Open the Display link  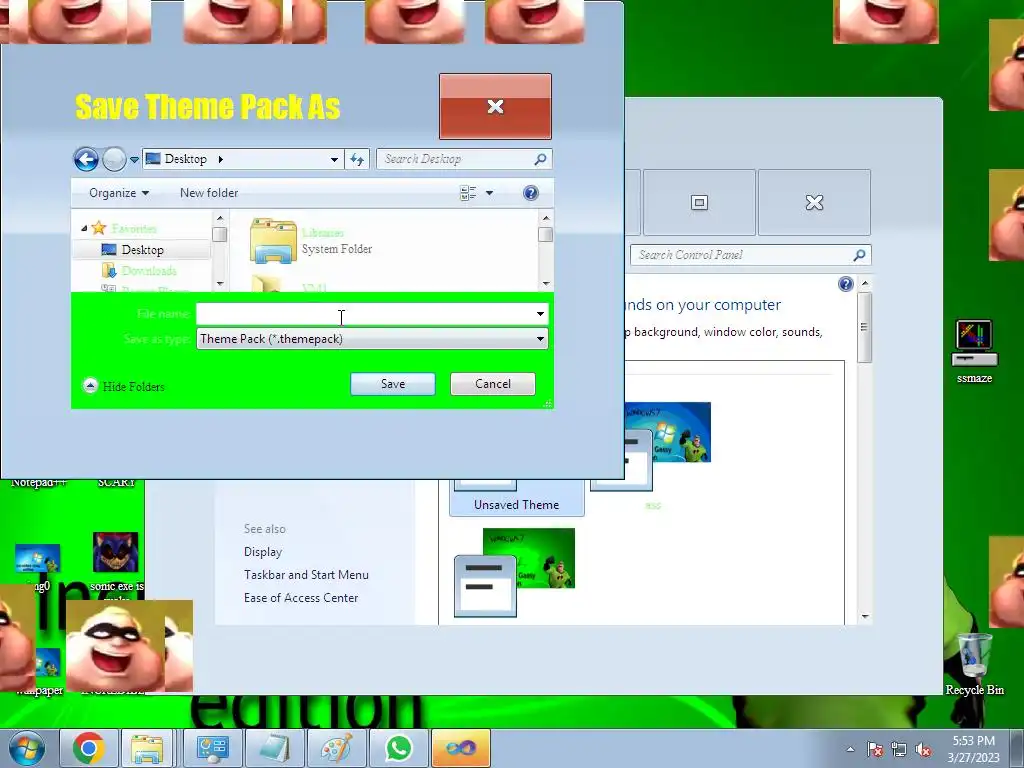click(263, 552)
